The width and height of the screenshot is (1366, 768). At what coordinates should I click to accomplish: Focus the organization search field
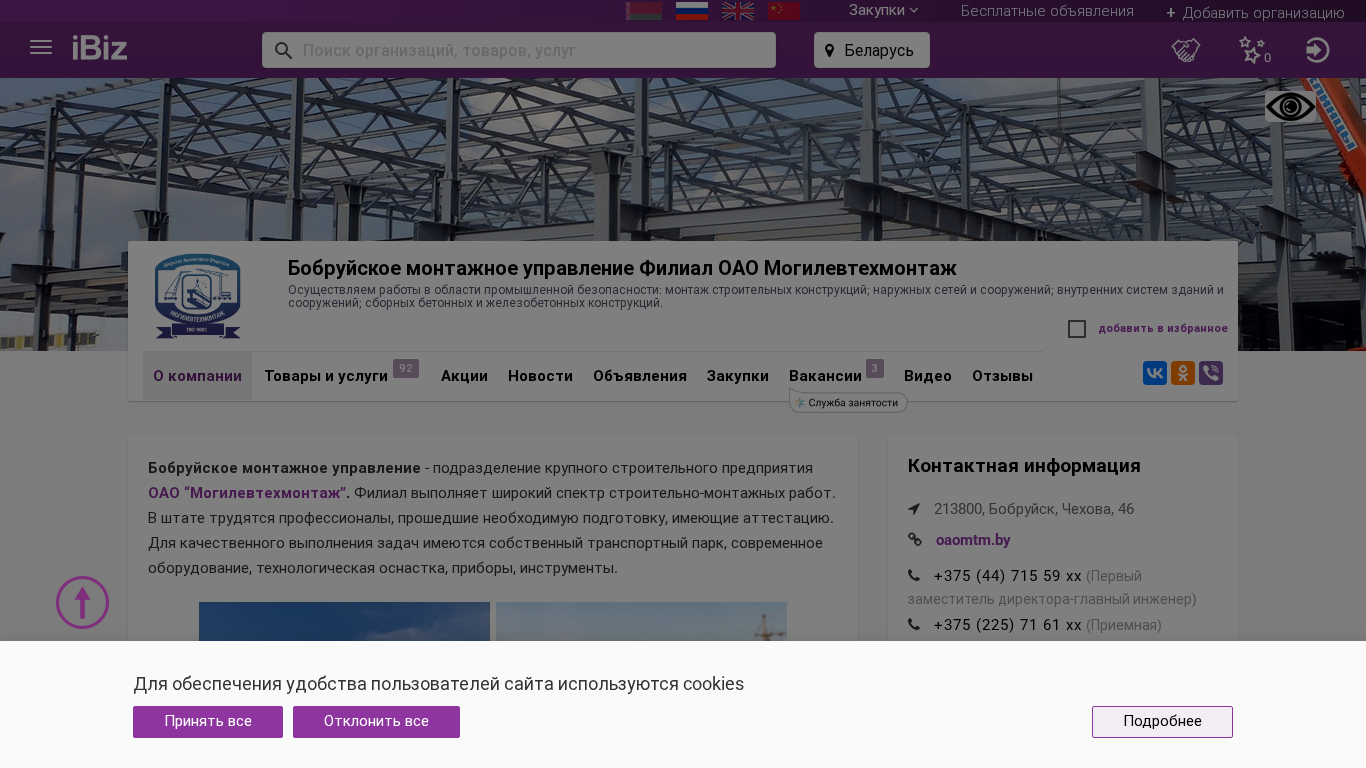519,50
